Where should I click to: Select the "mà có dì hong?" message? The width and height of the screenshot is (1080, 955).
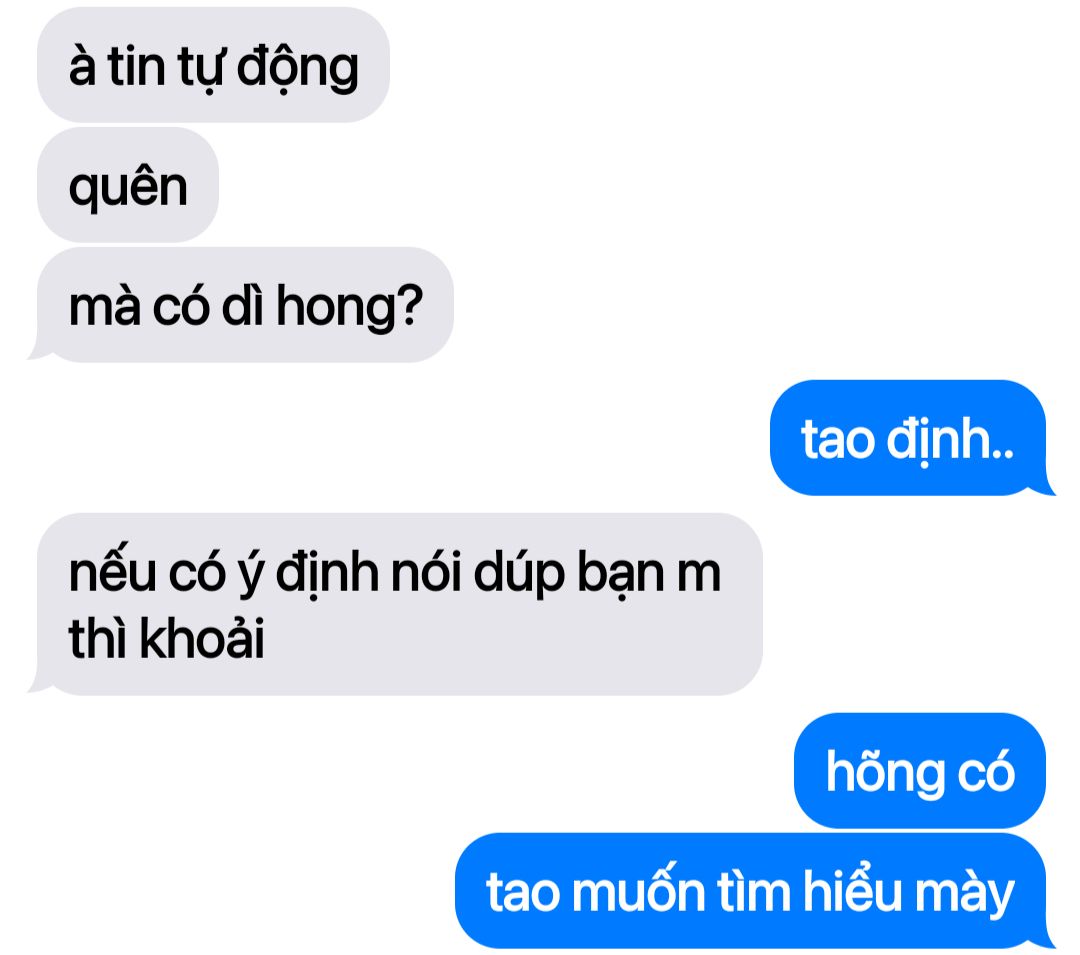pyautogui.click(x=245, y=305)
